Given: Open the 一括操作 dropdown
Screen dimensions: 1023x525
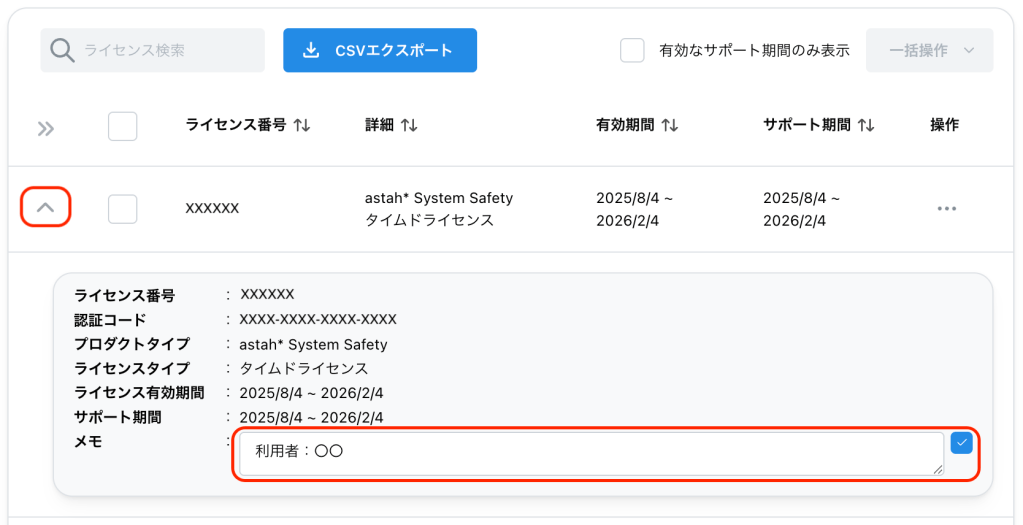Looking at the screenshot, I should click(929, 50).
